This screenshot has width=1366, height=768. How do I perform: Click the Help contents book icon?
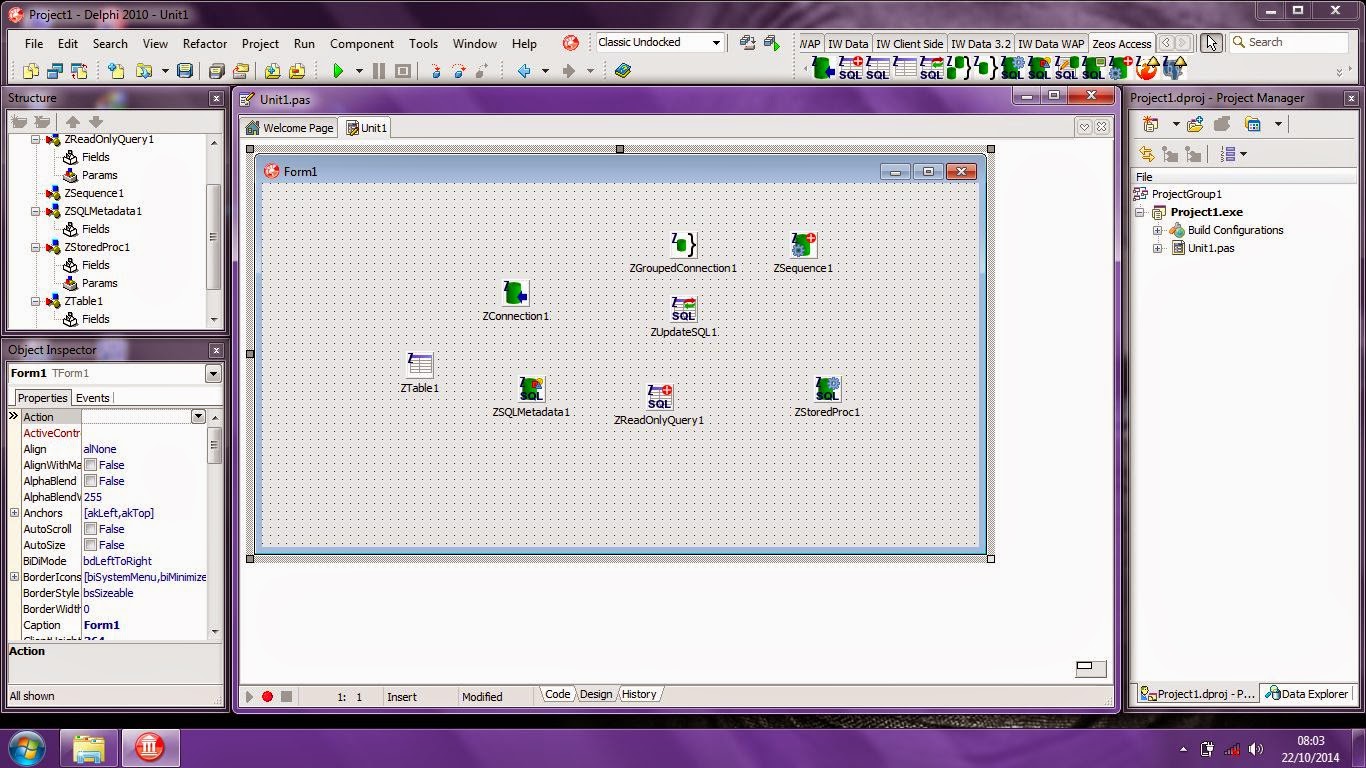[623, 71]
